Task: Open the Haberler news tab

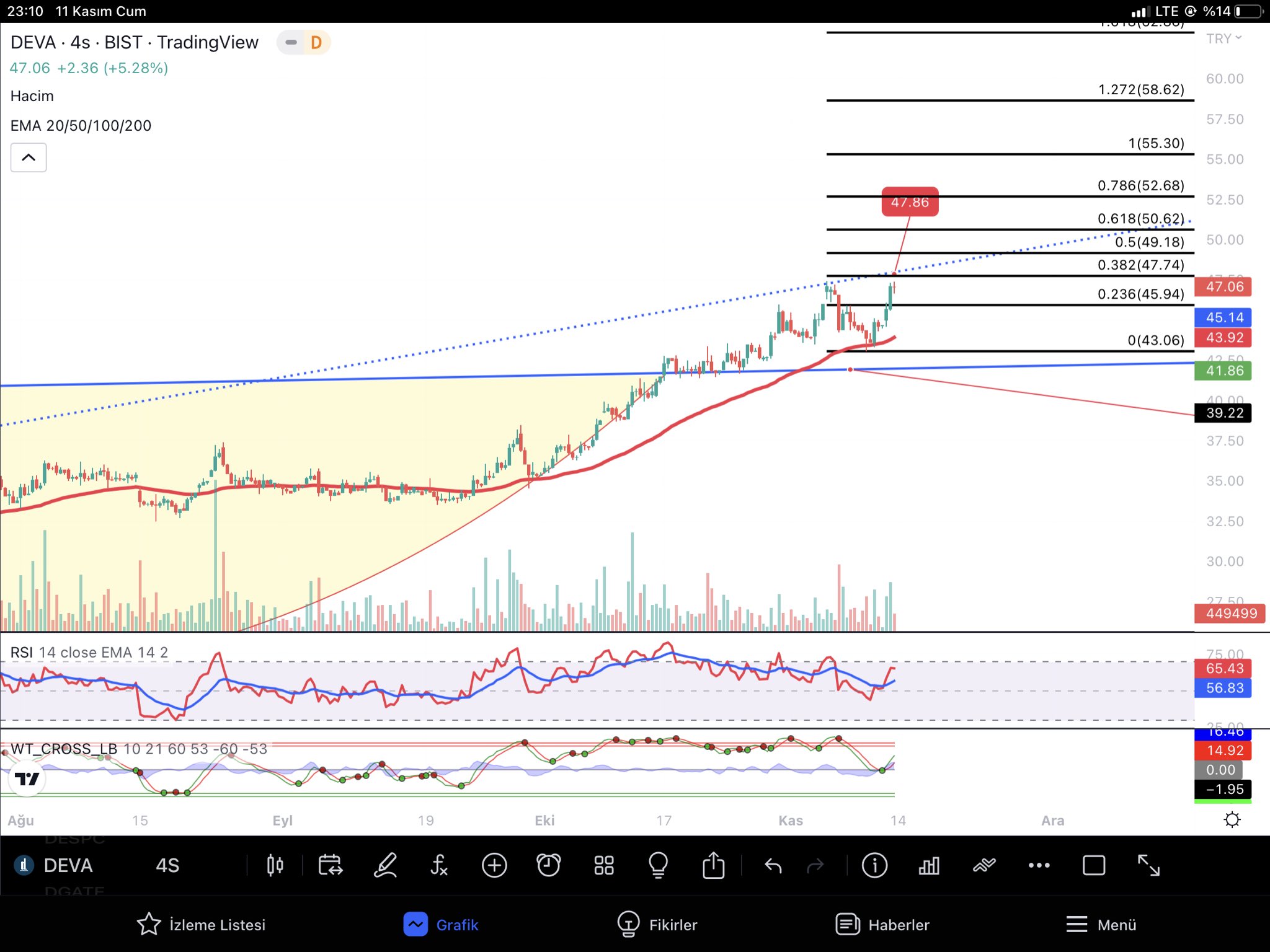Action: tap(882, 924)
